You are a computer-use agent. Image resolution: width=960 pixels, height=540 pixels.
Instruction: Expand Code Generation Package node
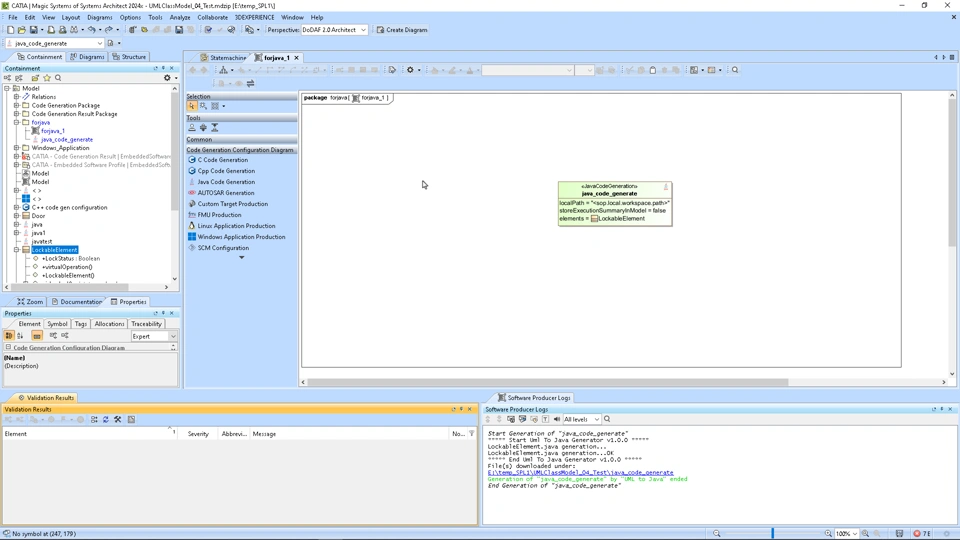(17, 105)
